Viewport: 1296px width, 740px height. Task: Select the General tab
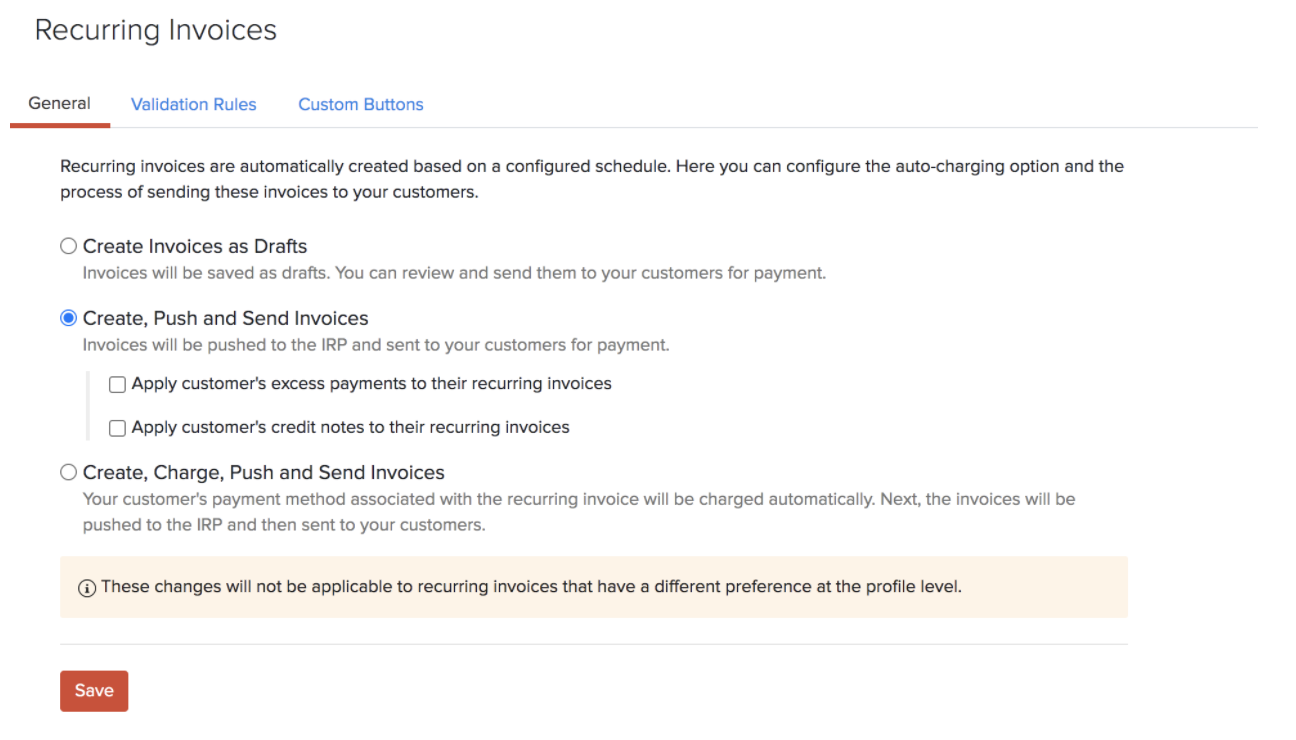pos(59,102)
